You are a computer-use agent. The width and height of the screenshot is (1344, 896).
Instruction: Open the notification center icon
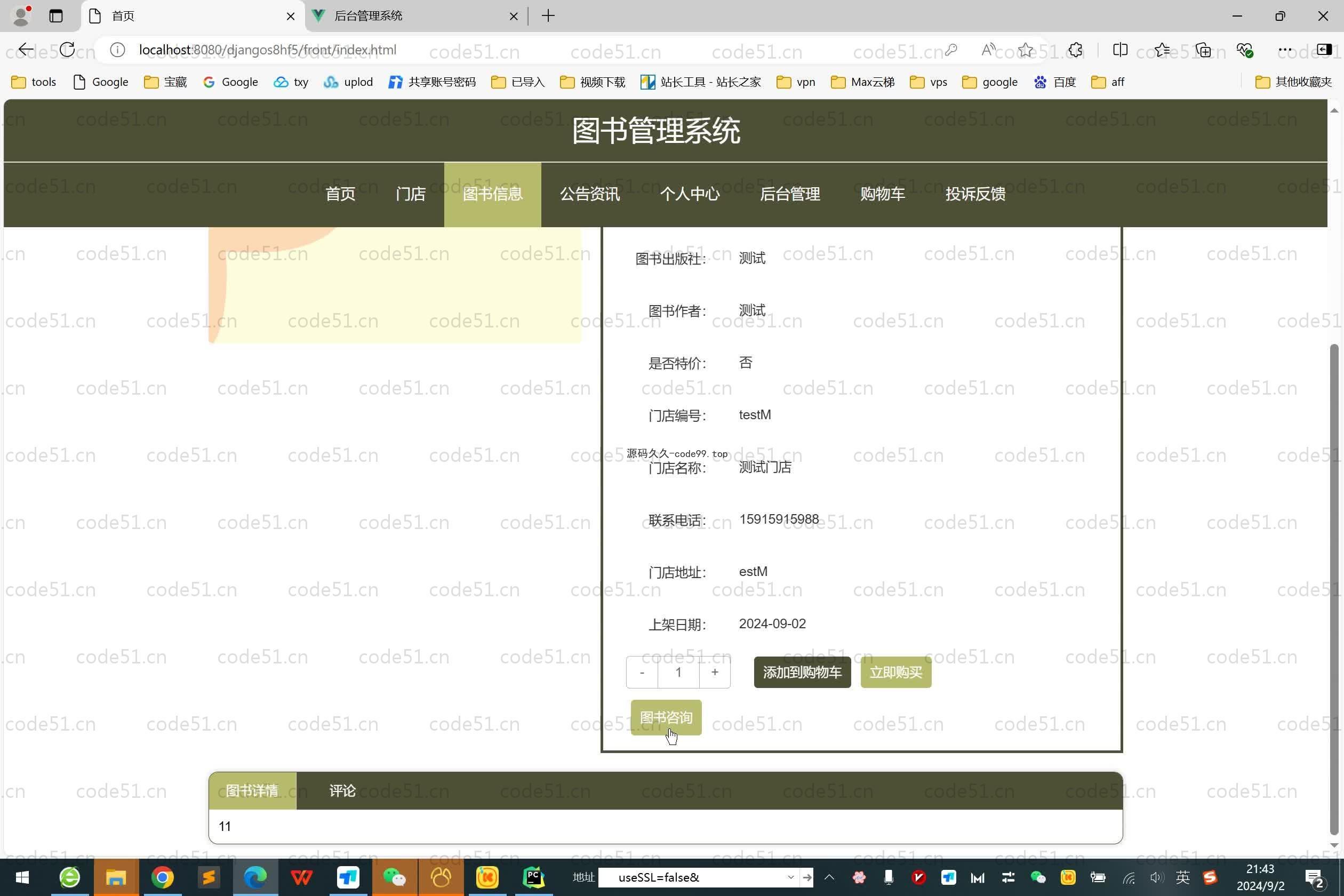tap(1315, 878)
